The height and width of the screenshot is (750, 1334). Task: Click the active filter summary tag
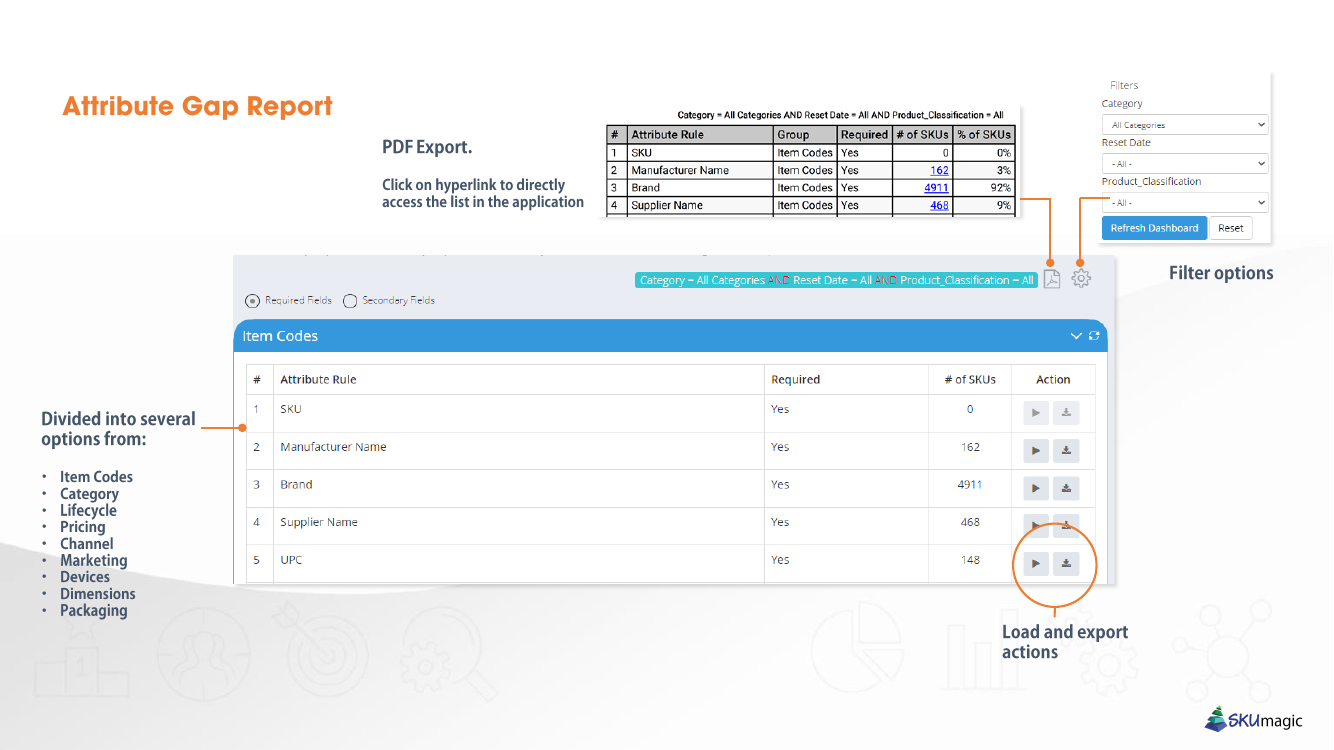(x=836, y=280)
